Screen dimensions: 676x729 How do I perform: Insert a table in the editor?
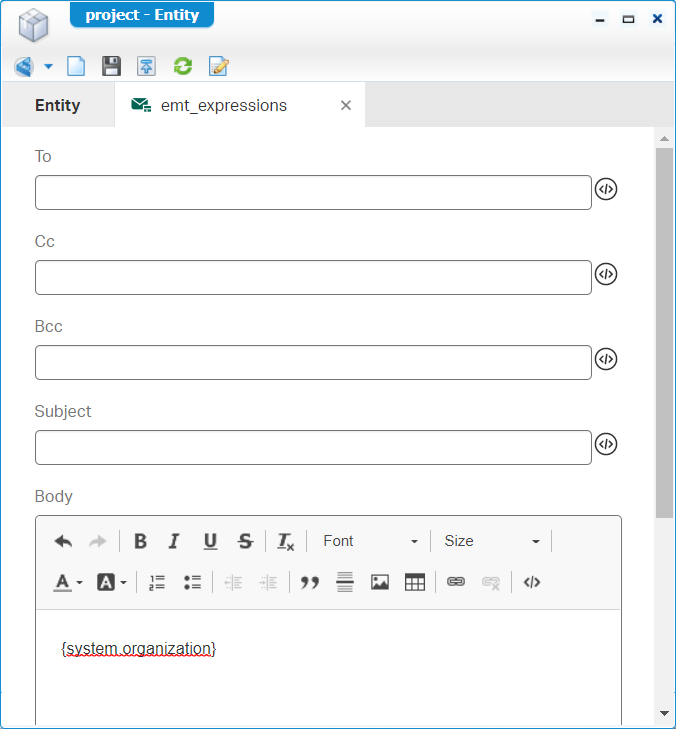pos(415,582)
